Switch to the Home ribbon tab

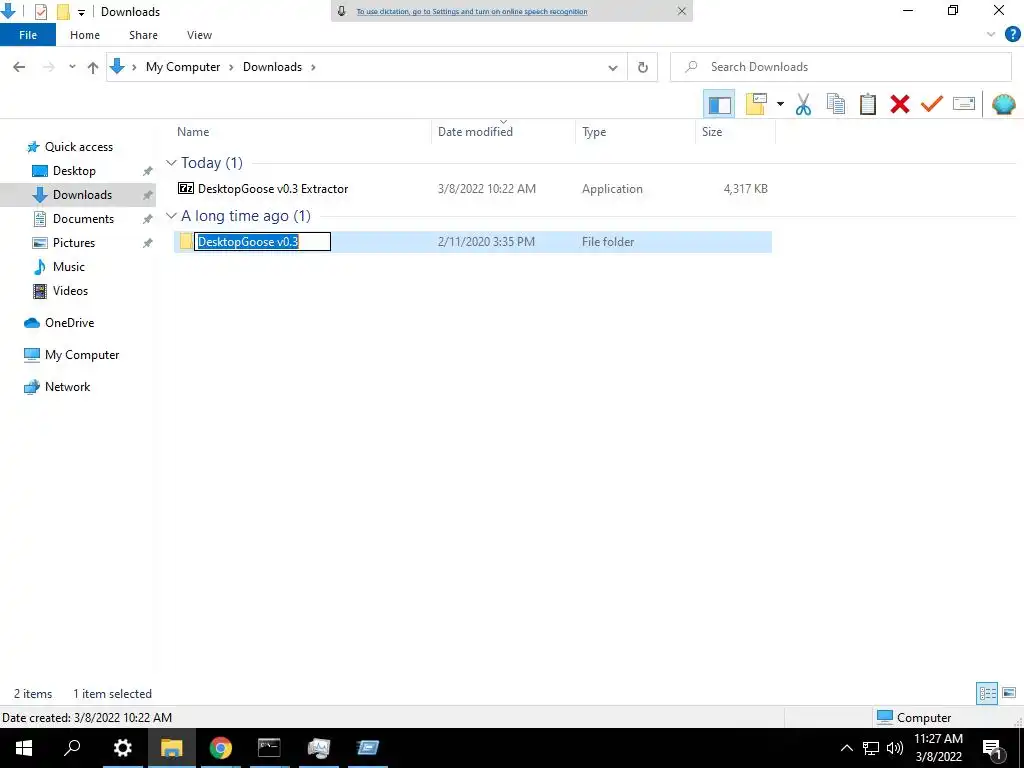pos(85,35)
